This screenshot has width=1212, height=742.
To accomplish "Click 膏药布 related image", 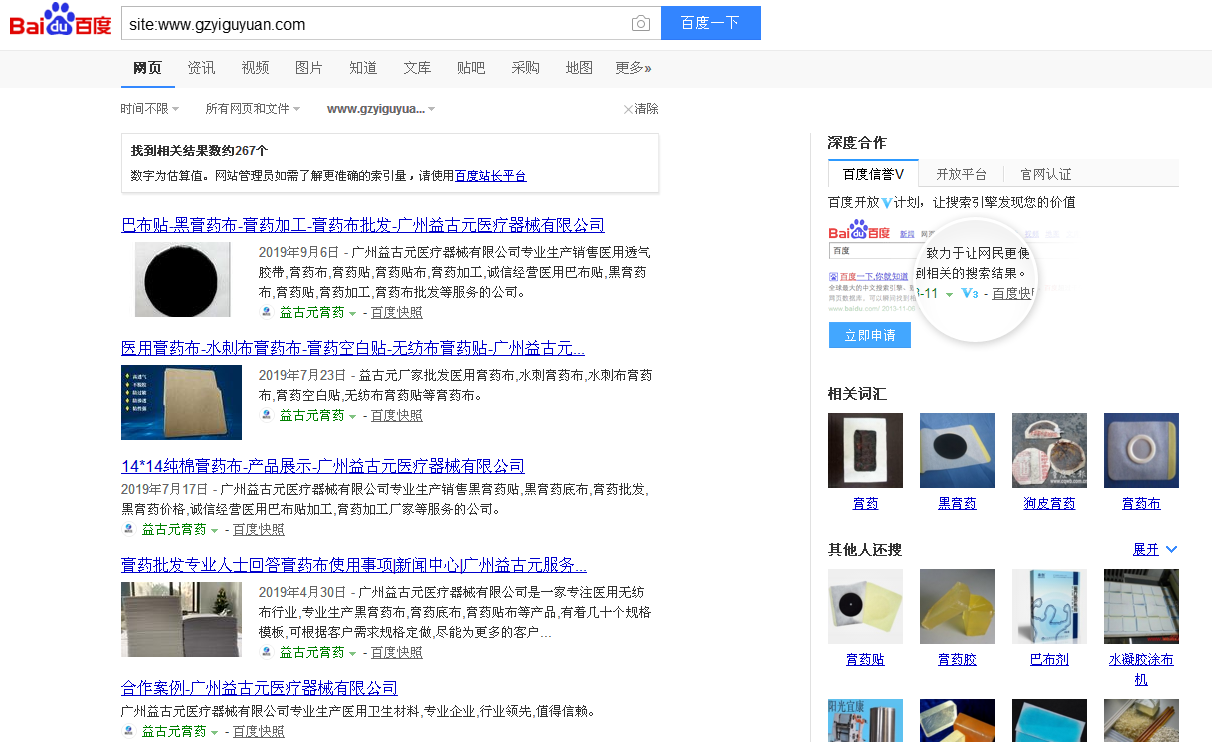I will point(1141,450).
